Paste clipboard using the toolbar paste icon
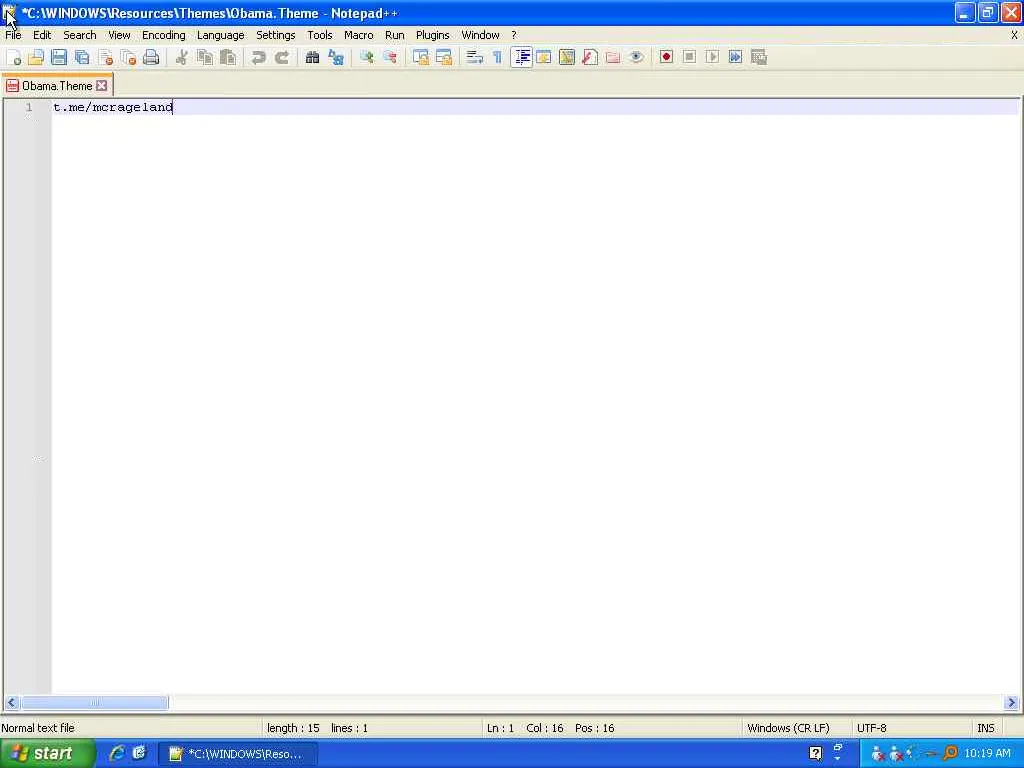This screenshot has width=1024, height=768. [228, 57]
